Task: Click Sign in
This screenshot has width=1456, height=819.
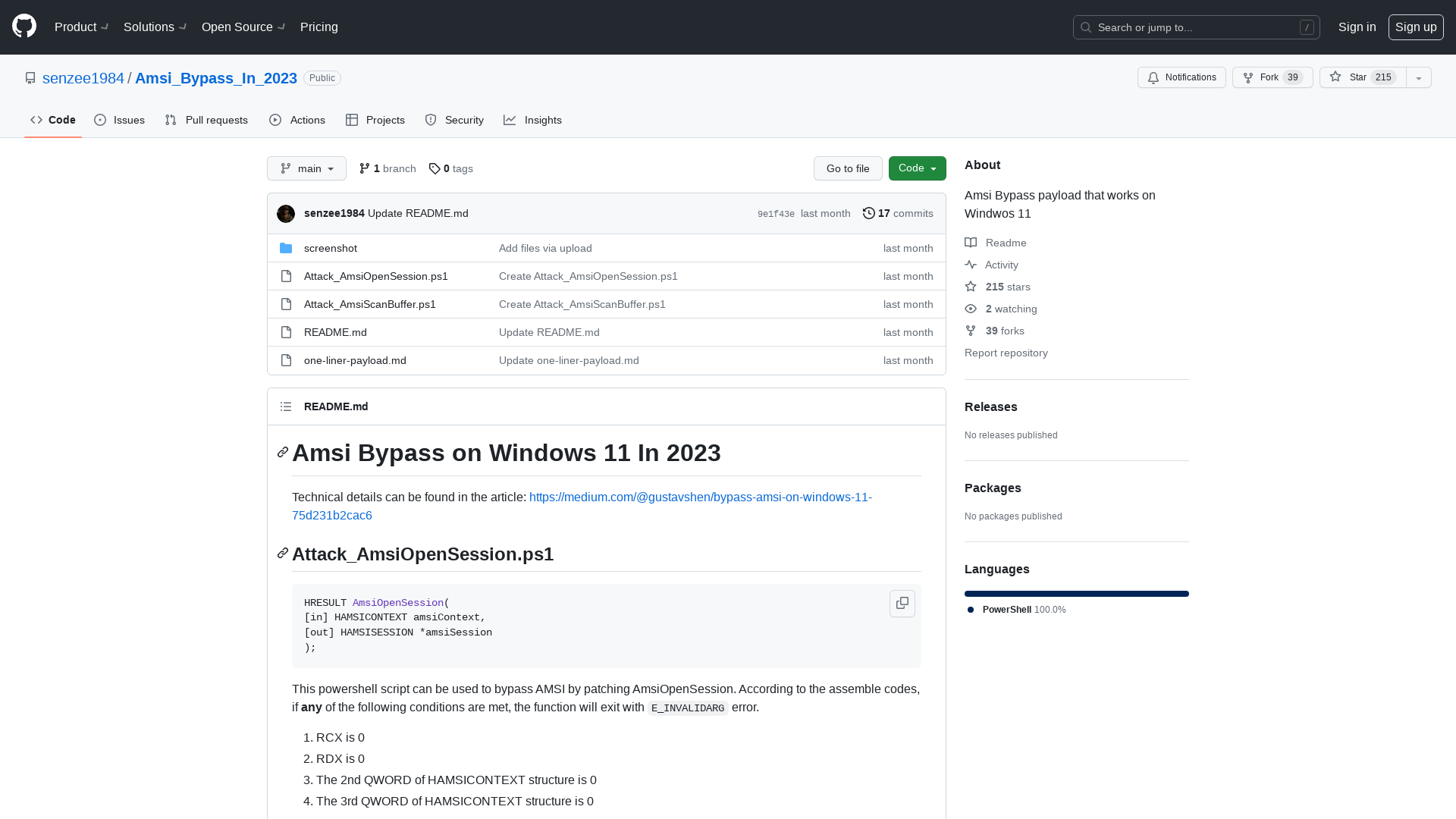Action: [x=1357, y=27]
